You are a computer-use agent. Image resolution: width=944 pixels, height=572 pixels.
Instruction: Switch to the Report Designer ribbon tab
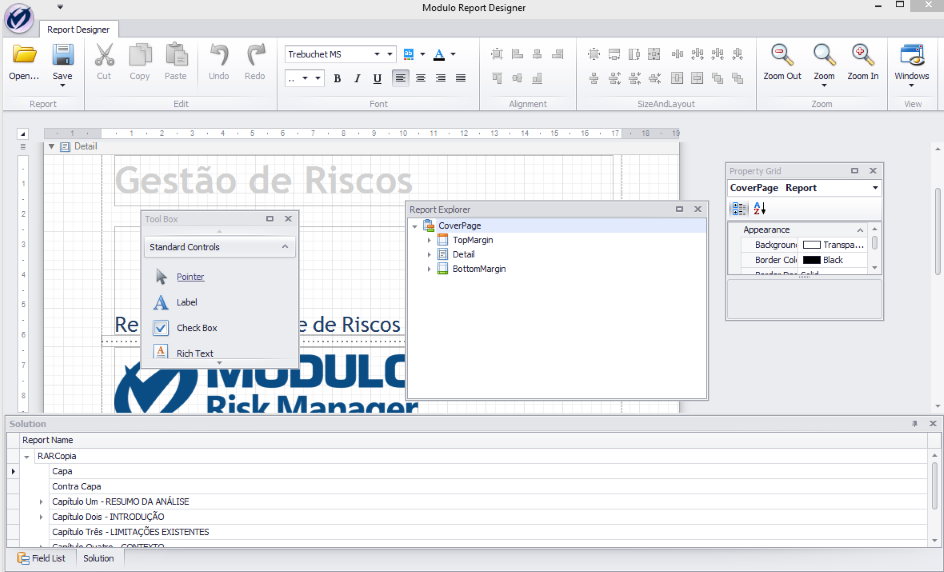[78, 30]
